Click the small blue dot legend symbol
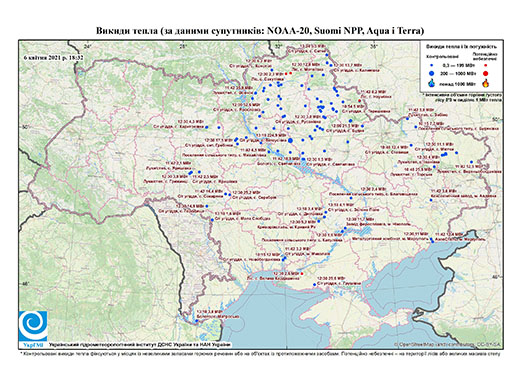 [x=432, y=66]
